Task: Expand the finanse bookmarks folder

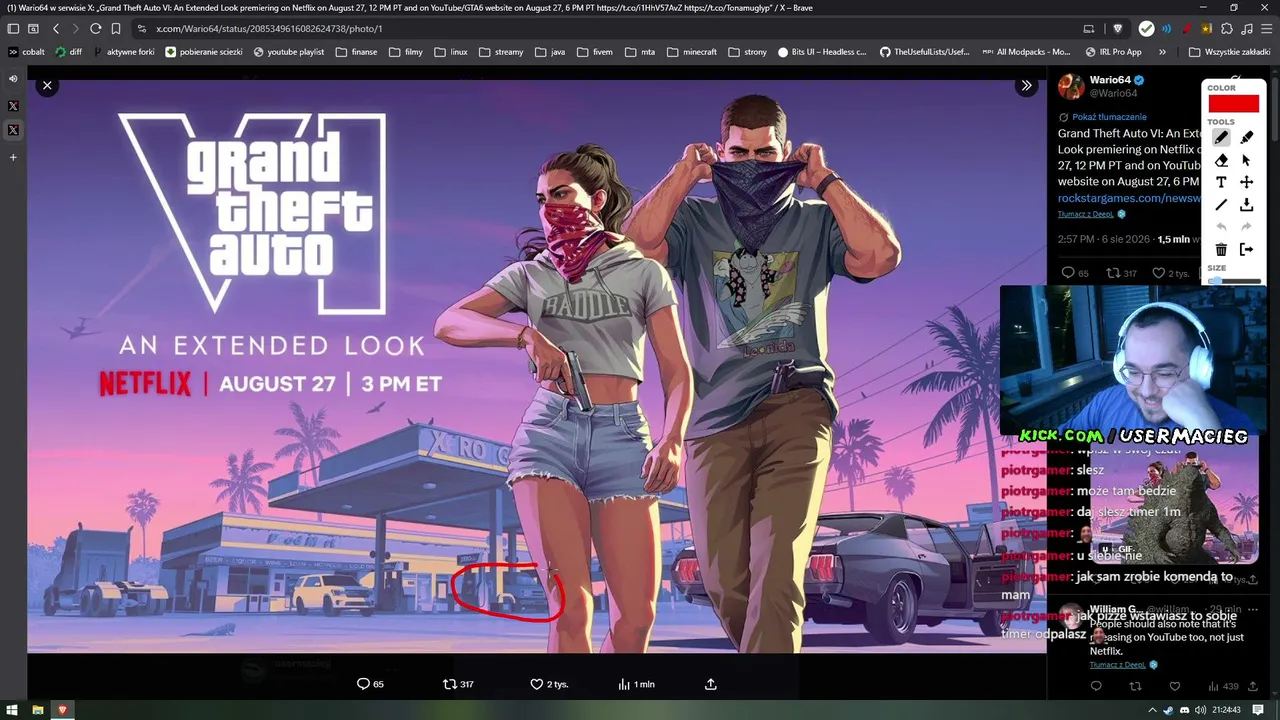Action: click(x=357, y=52)
